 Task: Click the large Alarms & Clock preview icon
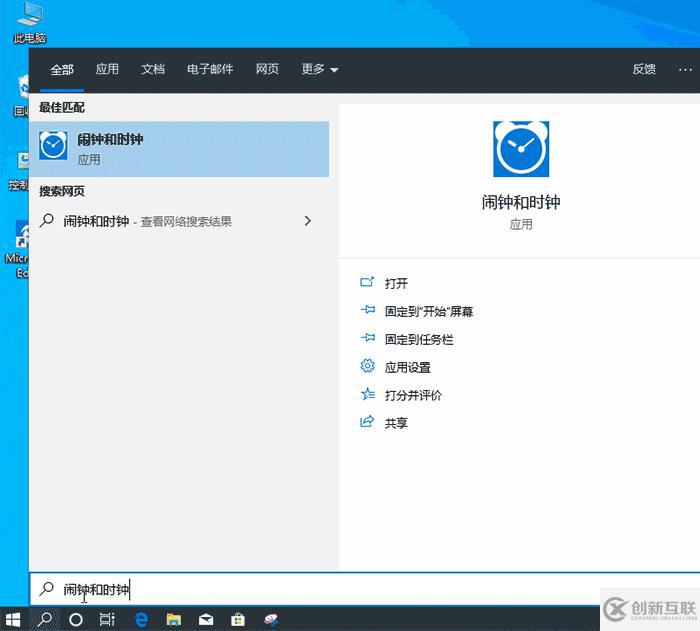pos(521,149)
